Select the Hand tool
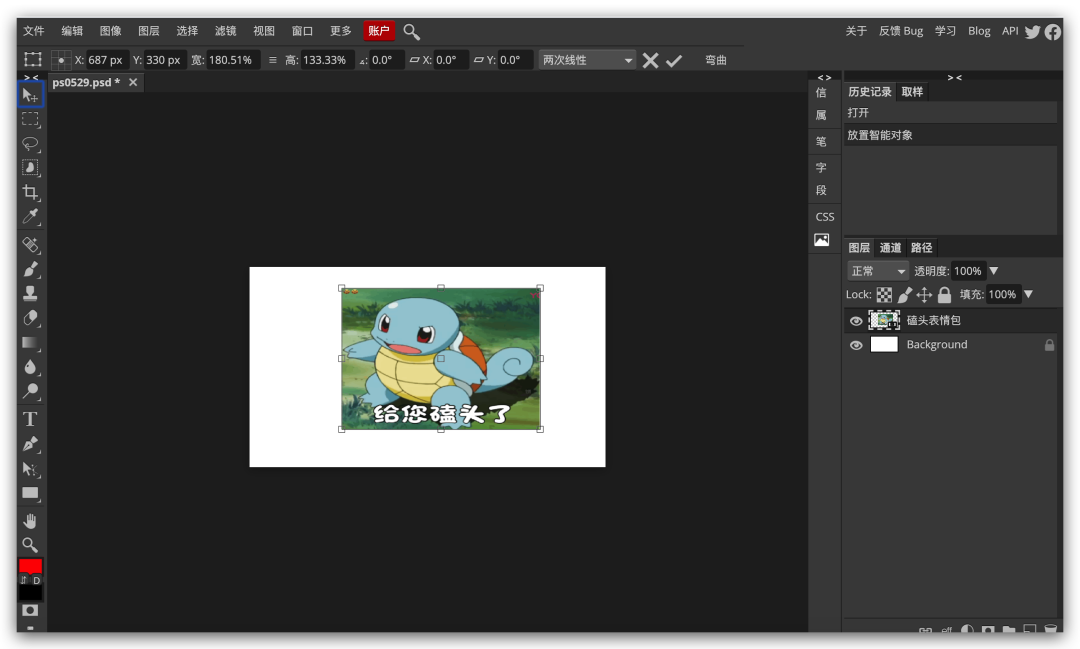Viewport: 1080px width, 649px height. (30, 521)
